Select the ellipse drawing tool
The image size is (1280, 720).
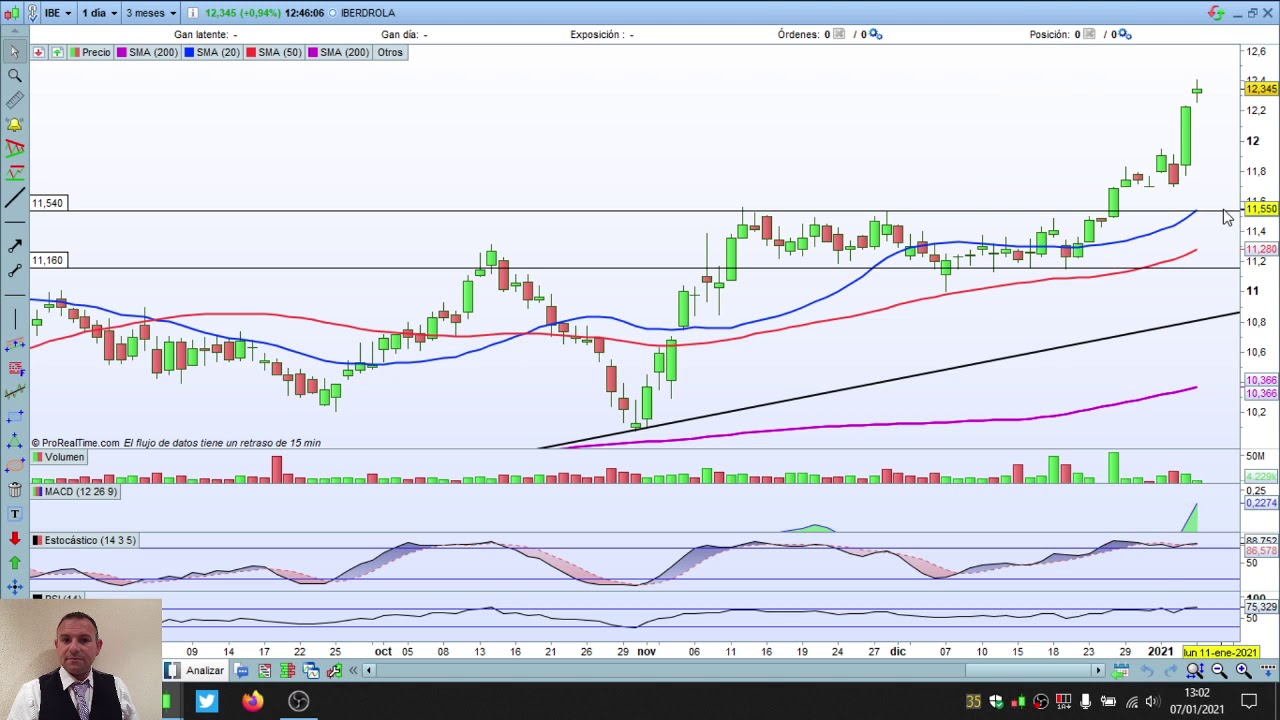click(x=14, y=465)
